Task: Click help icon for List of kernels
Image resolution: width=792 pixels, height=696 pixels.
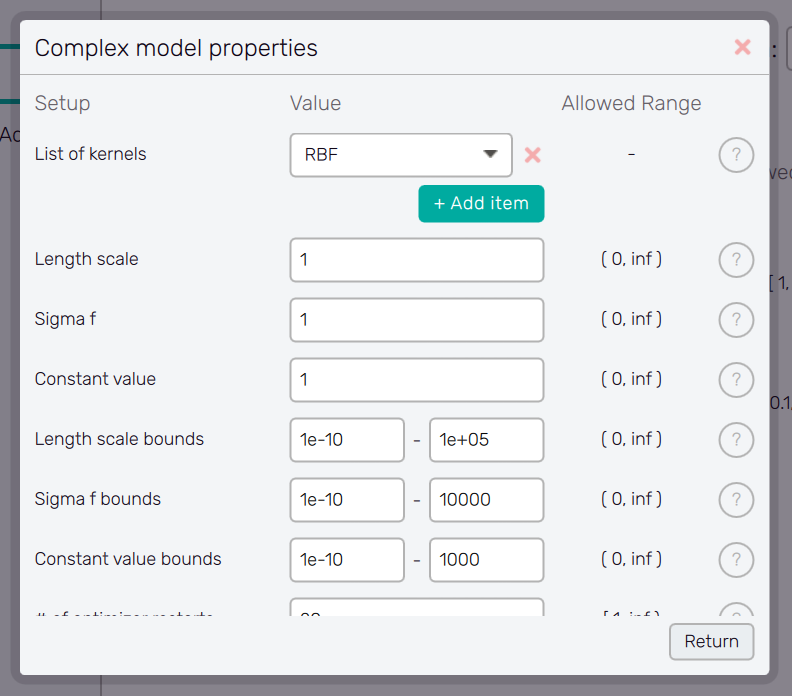Action: [x=736, y=155]
